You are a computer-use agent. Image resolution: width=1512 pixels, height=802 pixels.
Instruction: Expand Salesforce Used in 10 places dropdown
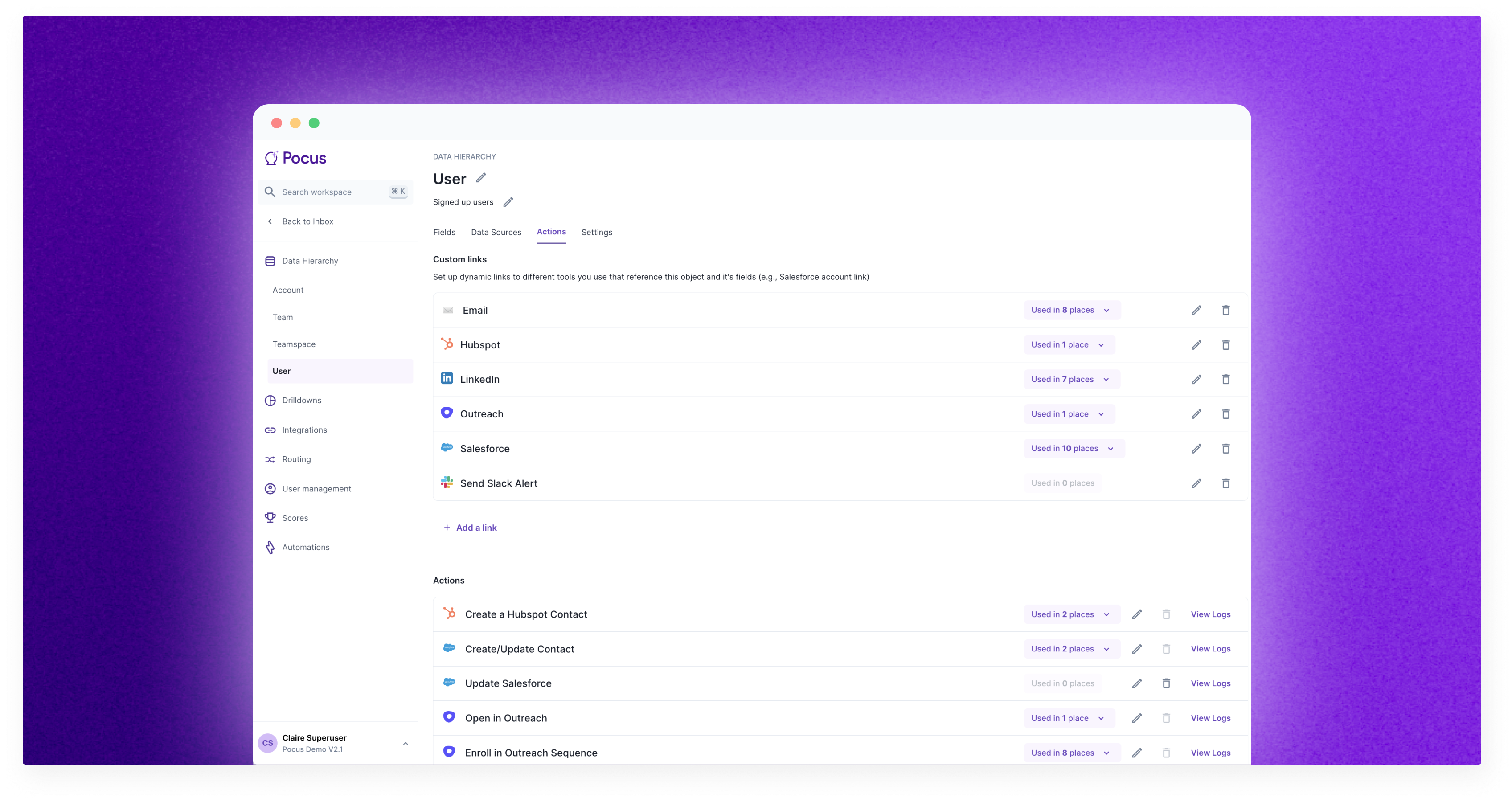[x=1074, y=449]
